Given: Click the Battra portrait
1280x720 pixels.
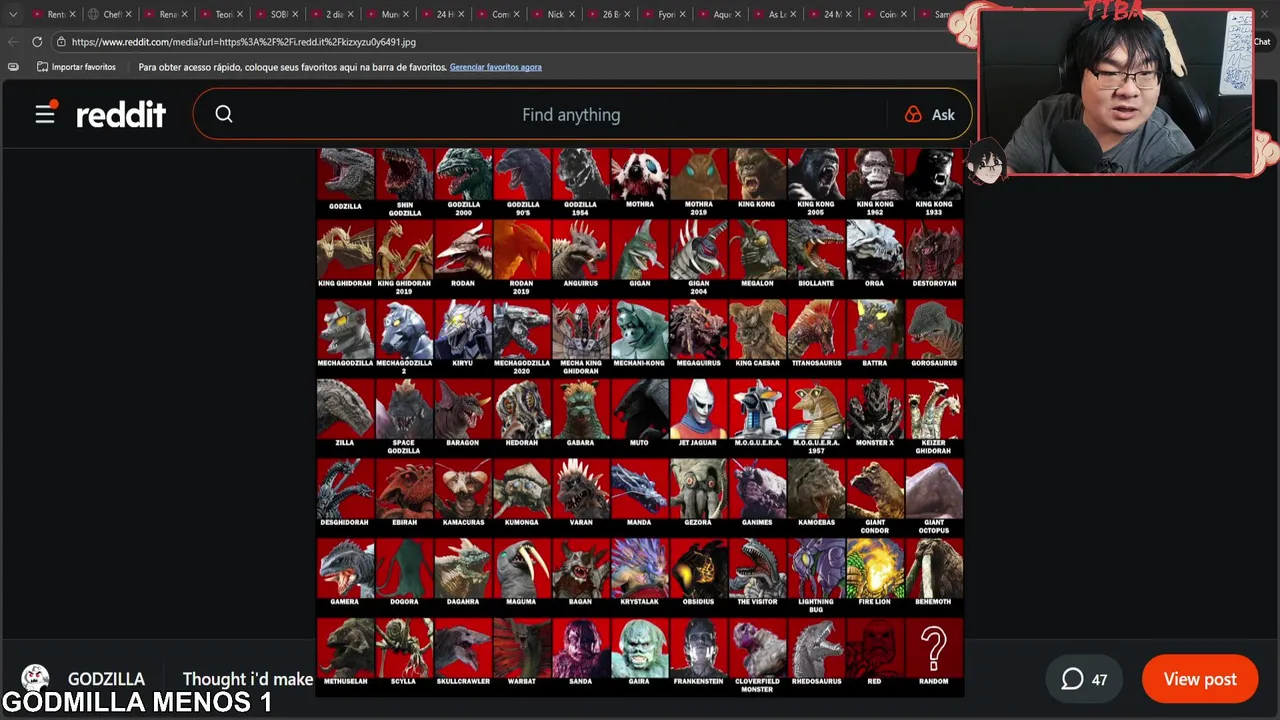Looking at the screenshot, I should (x=875, y=329).
